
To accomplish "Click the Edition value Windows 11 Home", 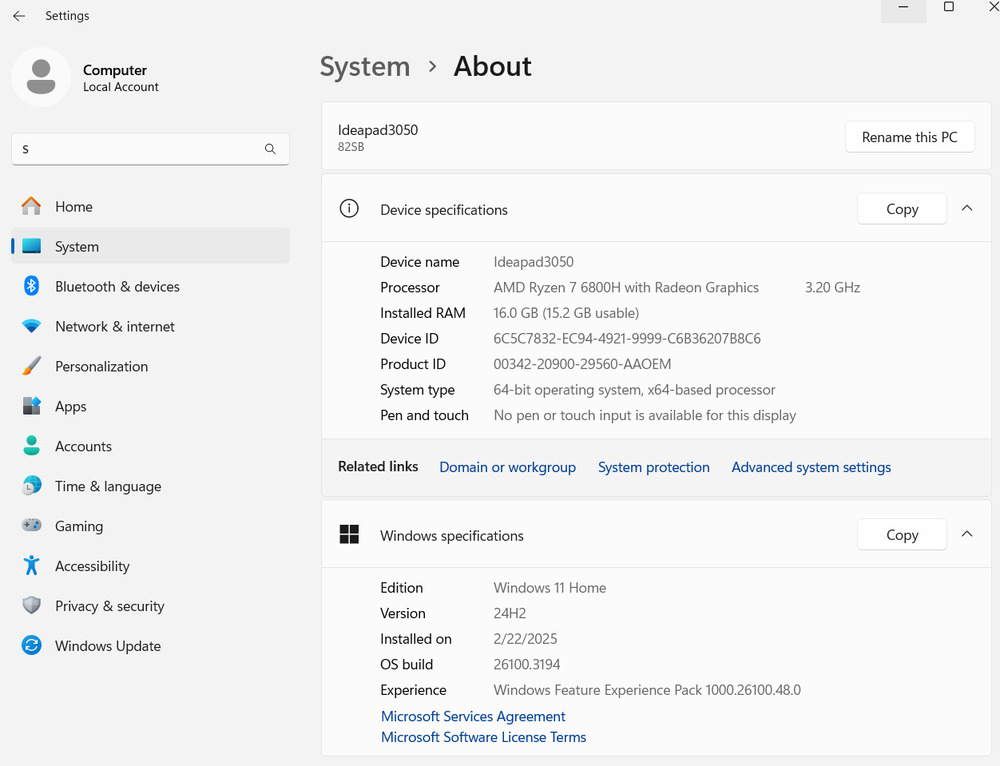I will [550, 587].
